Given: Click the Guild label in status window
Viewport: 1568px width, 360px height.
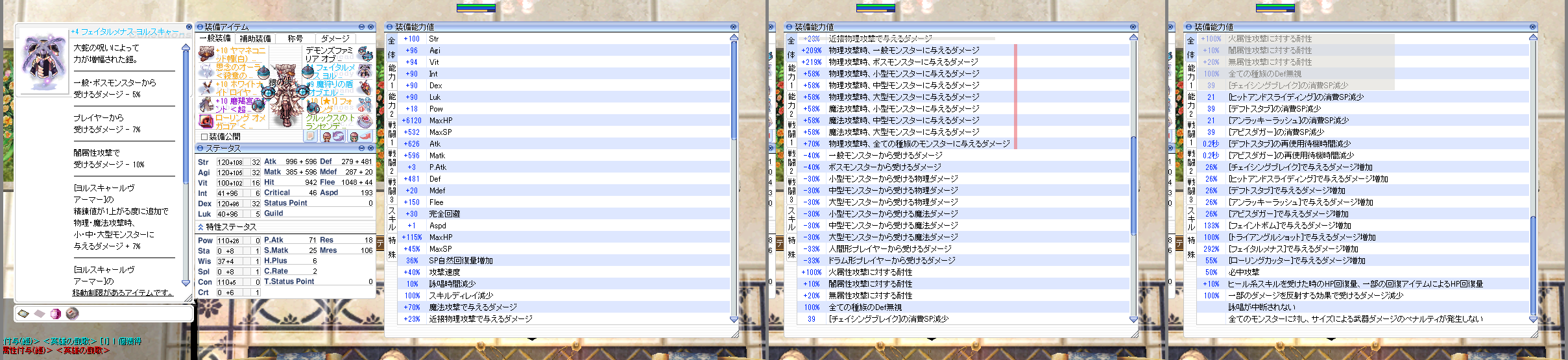Looking at the screenshot, I should [x=273, y=213].
